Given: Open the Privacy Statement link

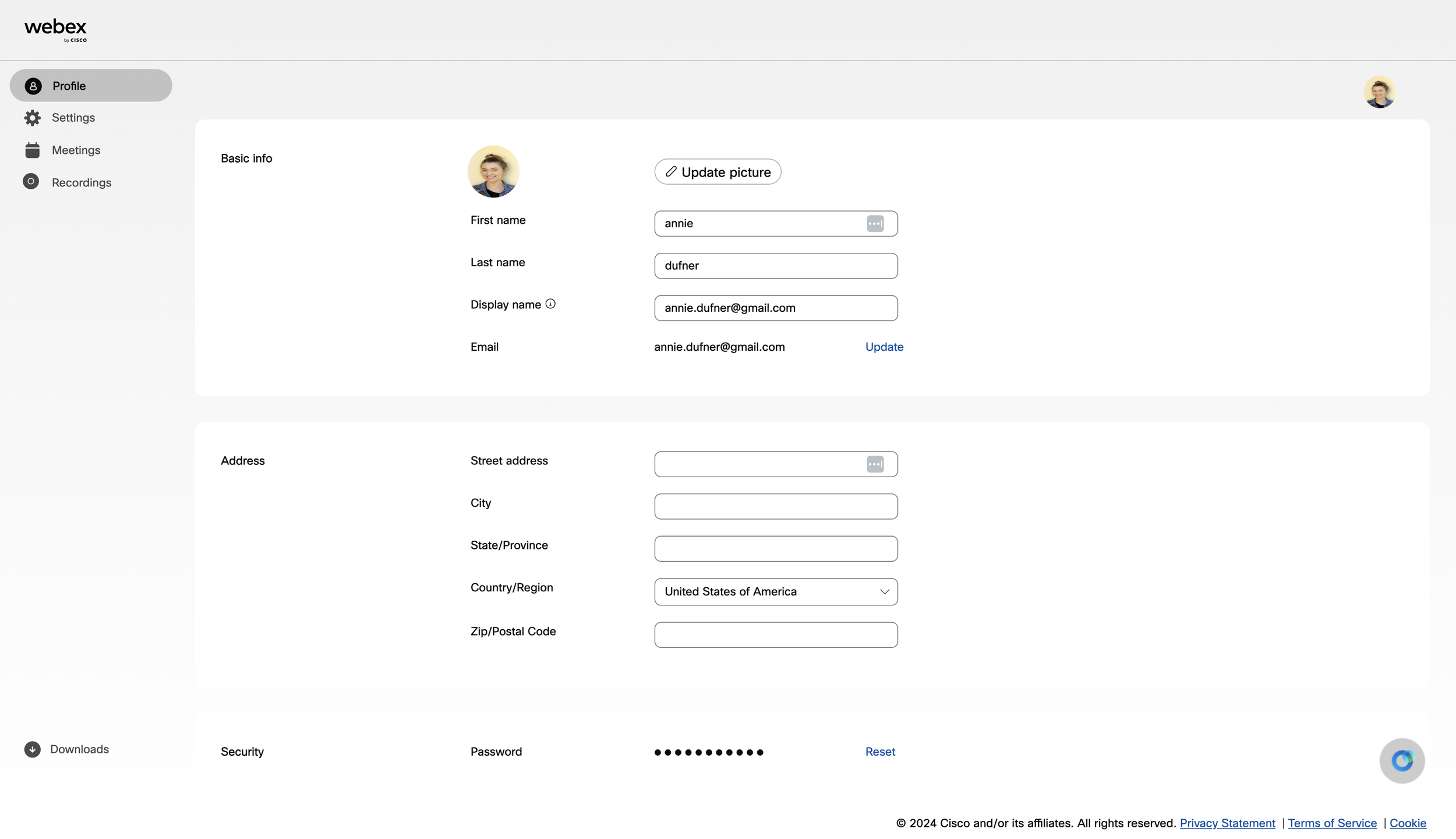Looking at the screenshot, I should [x=1227, y=823].
